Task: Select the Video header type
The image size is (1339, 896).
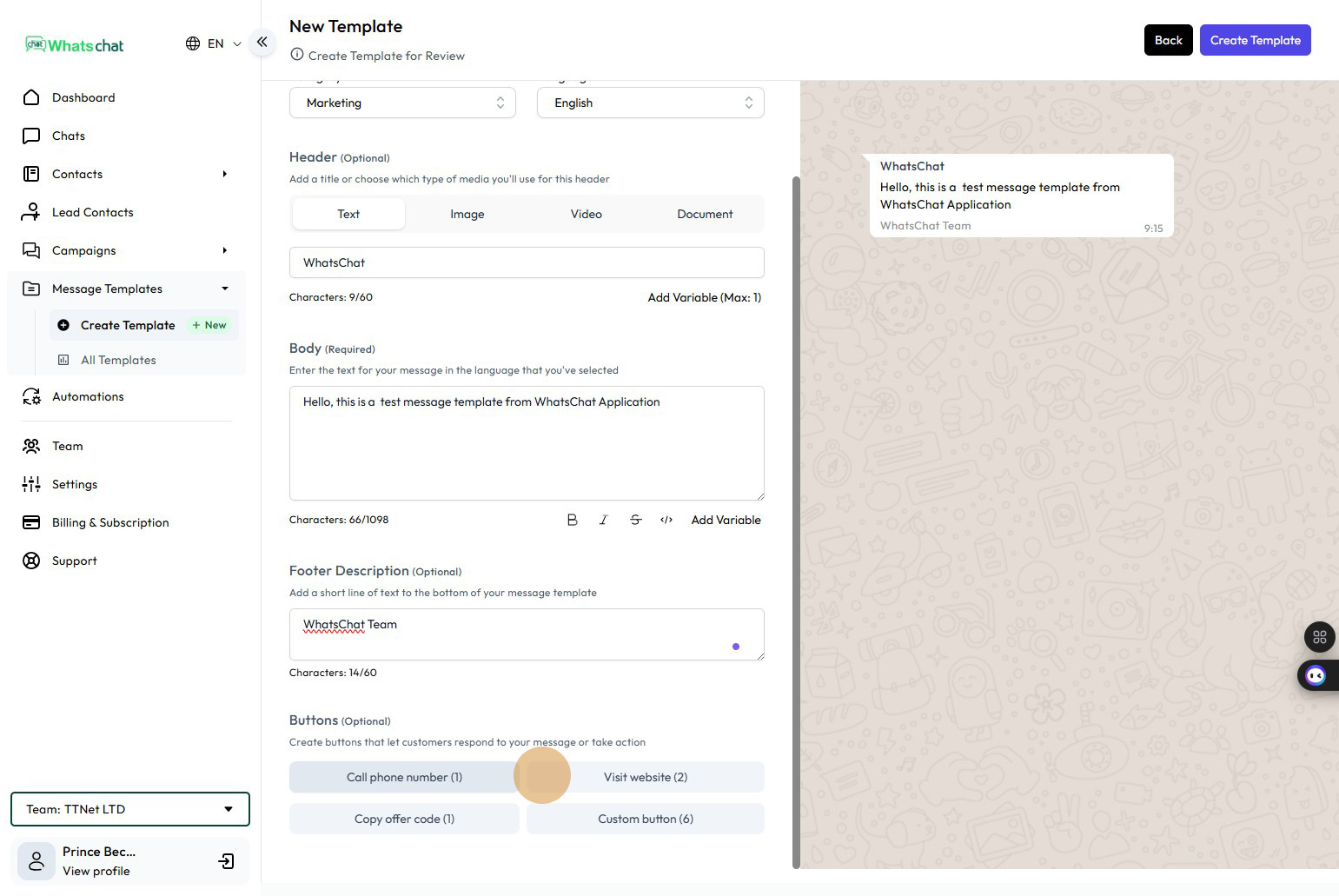Action: (586, 214)
